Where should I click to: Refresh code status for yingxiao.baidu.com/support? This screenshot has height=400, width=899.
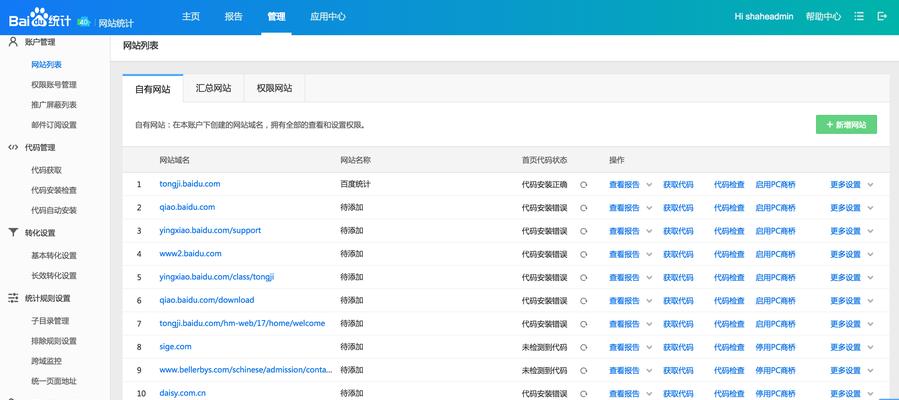[x=584, y=231]
